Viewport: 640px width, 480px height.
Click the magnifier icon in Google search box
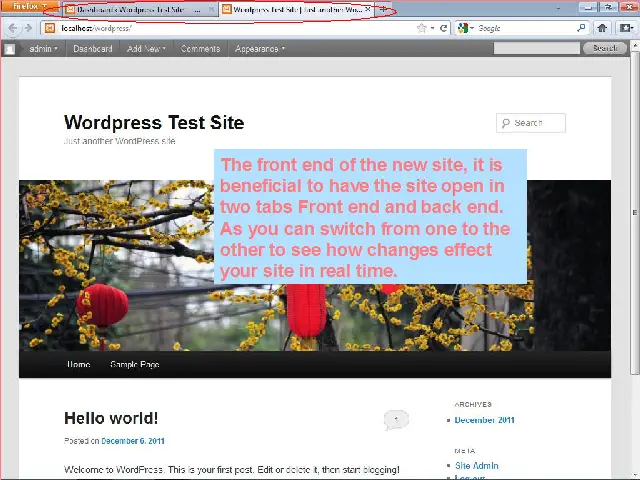click(581, 28)
